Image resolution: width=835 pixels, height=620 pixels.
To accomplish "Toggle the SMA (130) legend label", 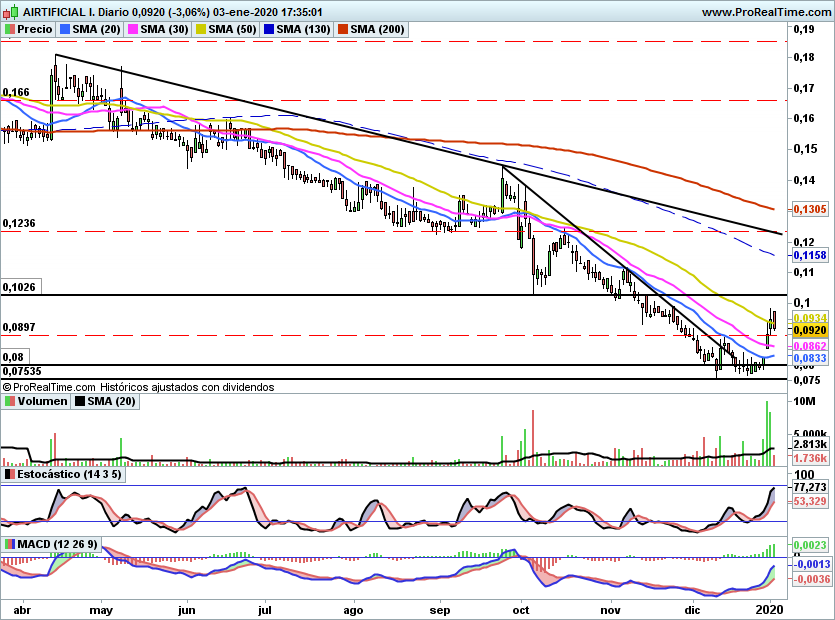I will tap(300, 30).
